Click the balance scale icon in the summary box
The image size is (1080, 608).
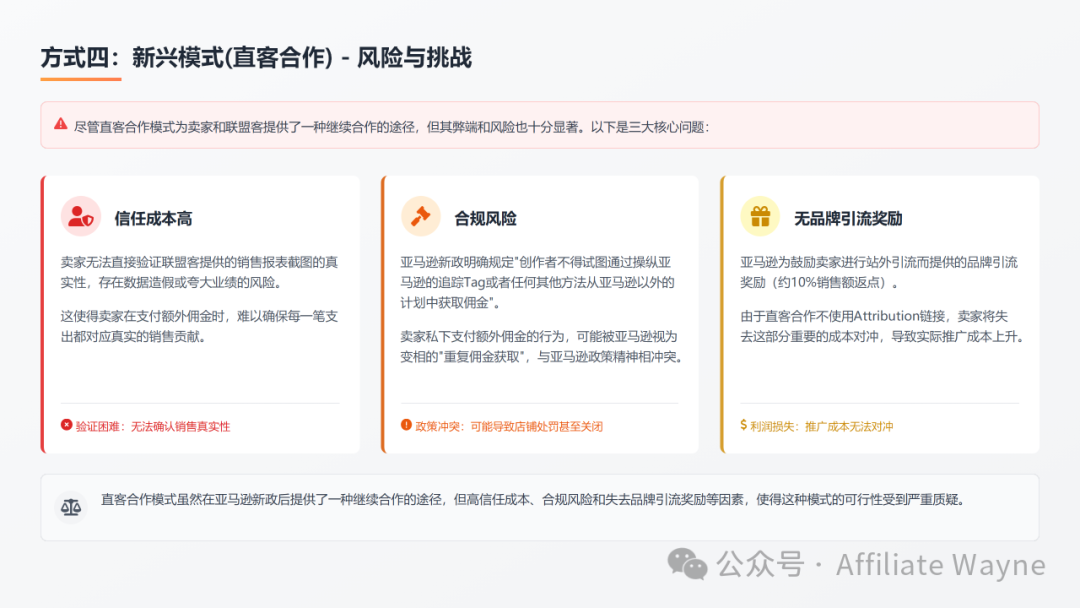[x=71, y=508]
